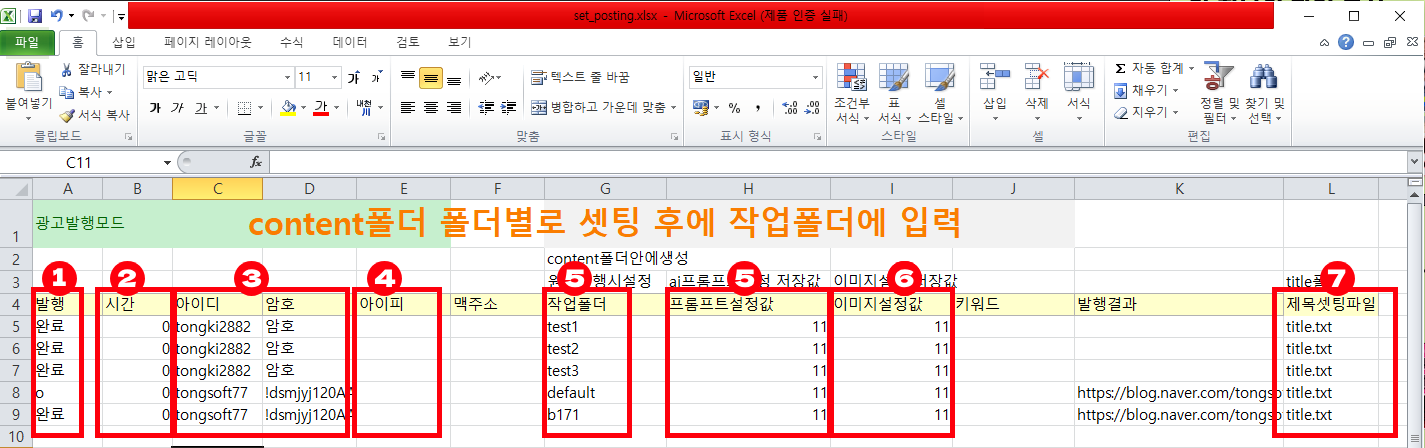This screenshot has width=1425, height=448.
Task: Click the Insert Function fx icon
Action: coord(256,162)
